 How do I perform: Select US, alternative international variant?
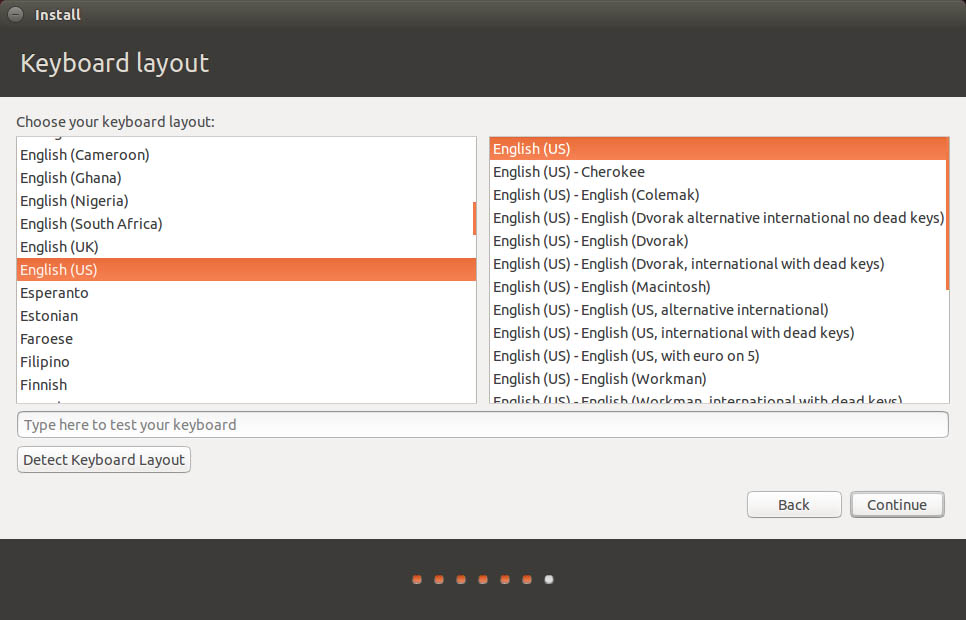(x=718, y=310)
